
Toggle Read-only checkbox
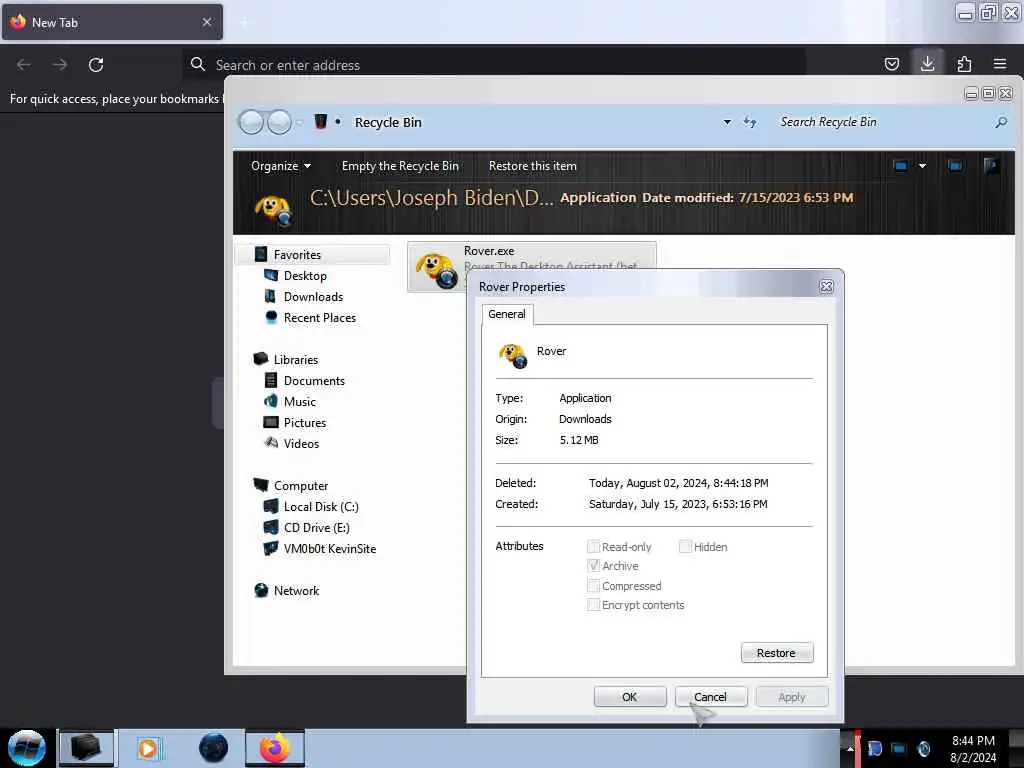click(x=594, y=547)
